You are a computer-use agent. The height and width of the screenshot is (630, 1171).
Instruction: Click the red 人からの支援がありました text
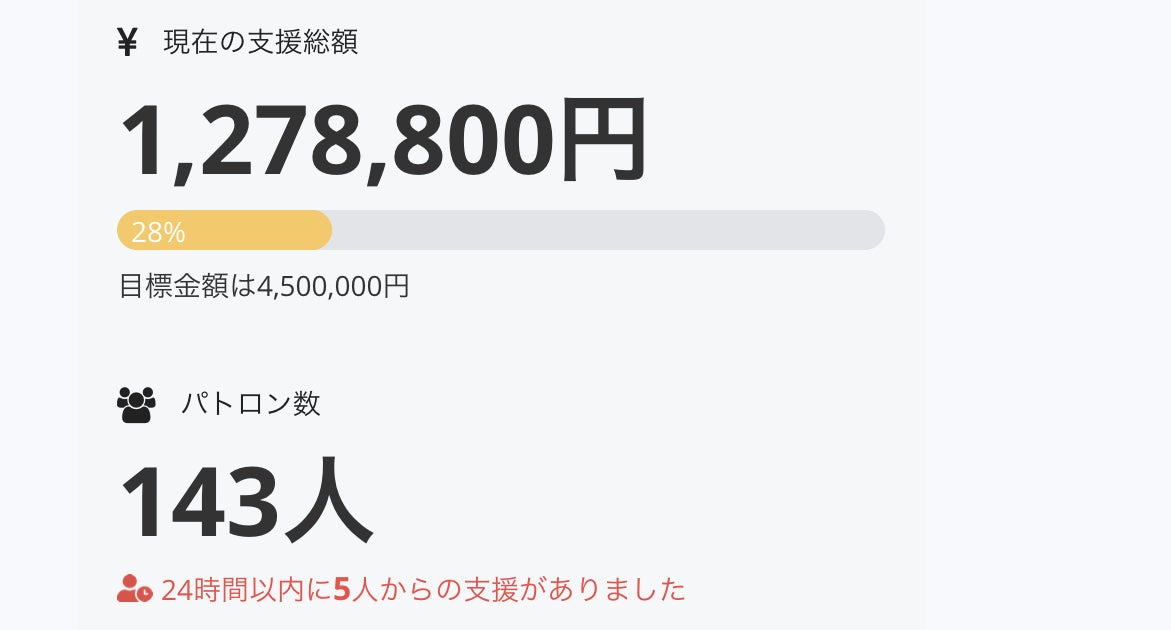pos(518,590)
